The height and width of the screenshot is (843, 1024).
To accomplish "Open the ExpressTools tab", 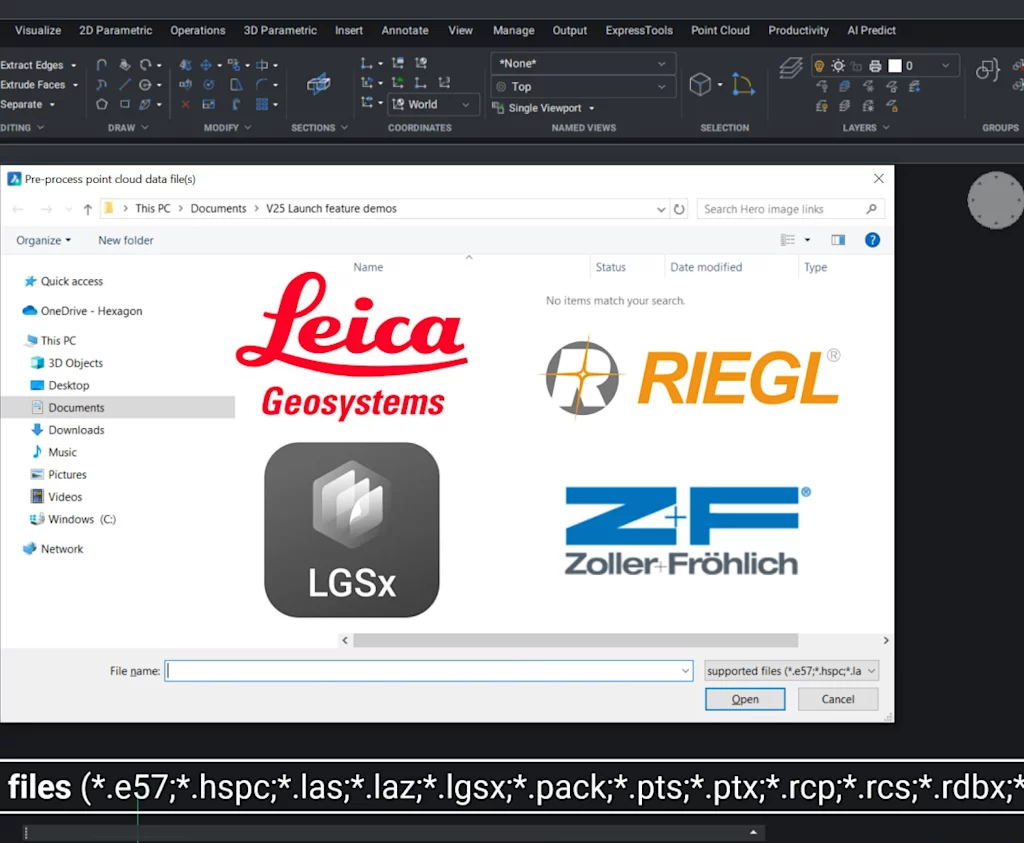I will [639, 30].
